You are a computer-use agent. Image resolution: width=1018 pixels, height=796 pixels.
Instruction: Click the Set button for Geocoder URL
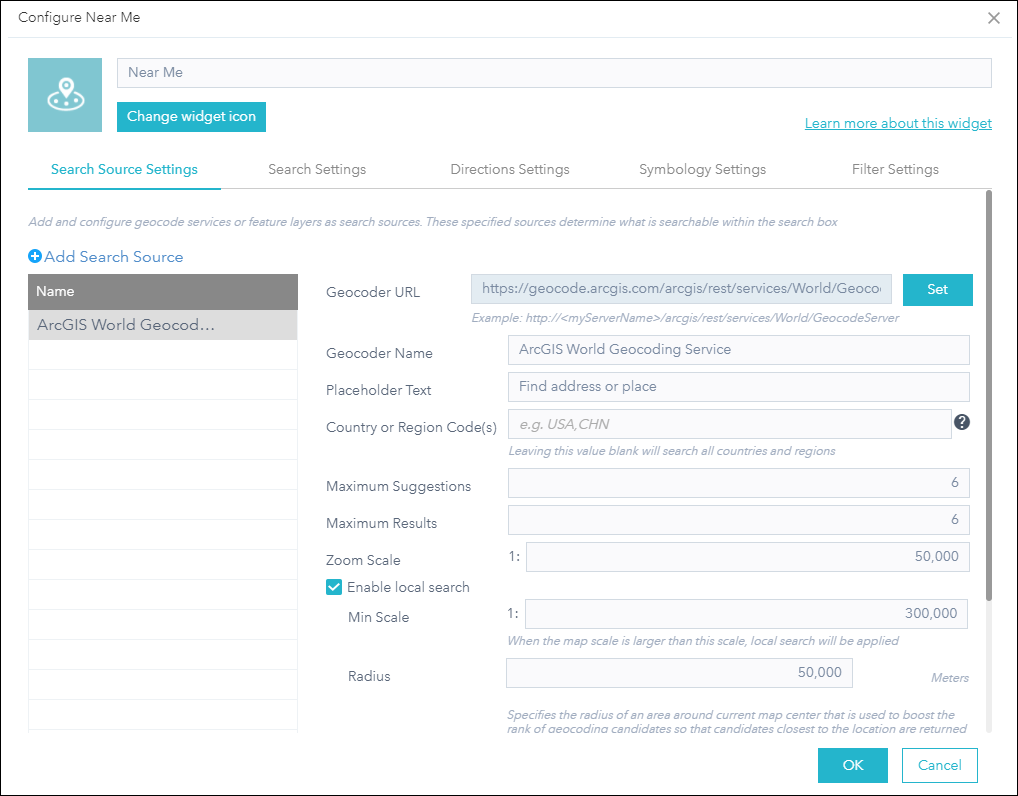pos(937,290)
